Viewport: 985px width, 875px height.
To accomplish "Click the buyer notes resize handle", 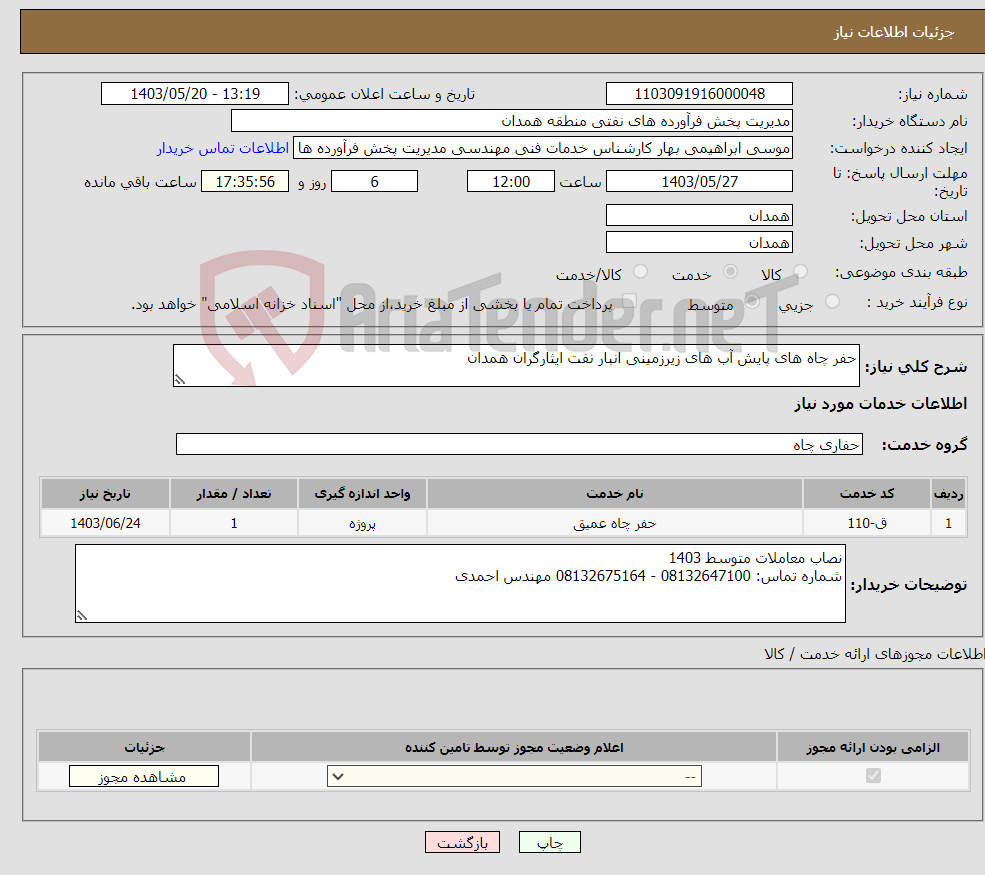I will point(82,616).
